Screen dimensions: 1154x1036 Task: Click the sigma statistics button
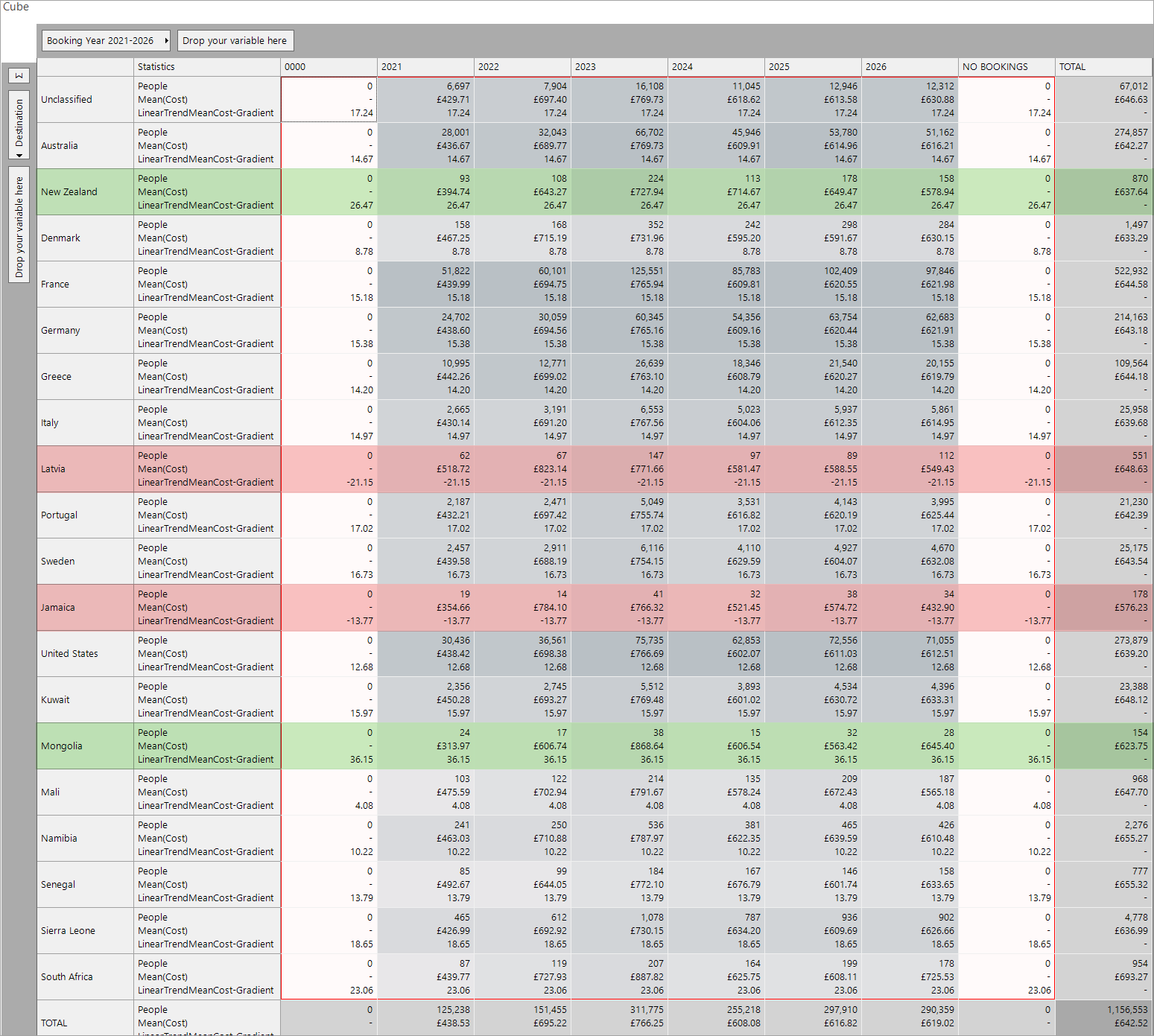point(19,75)
